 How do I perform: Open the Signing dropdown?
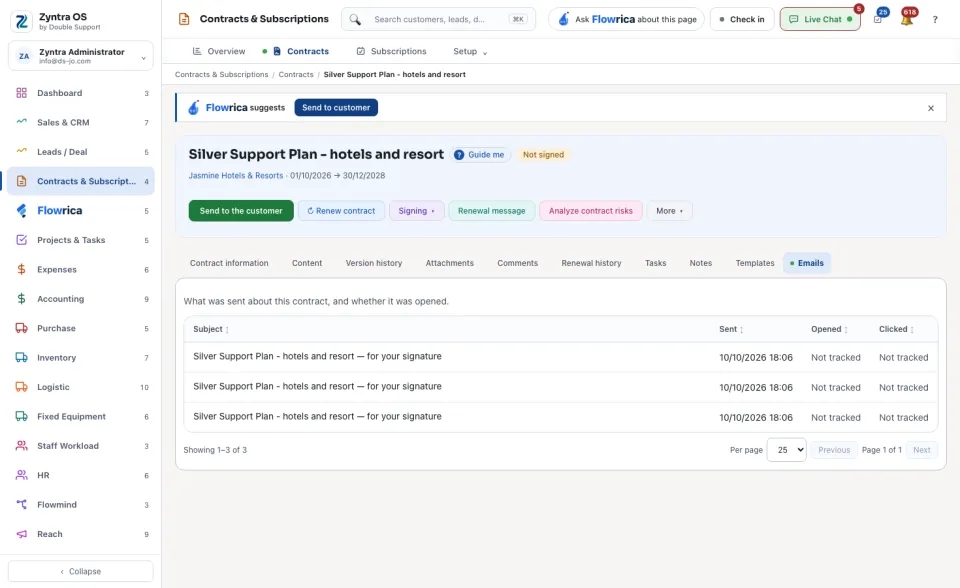coord(416,211)
